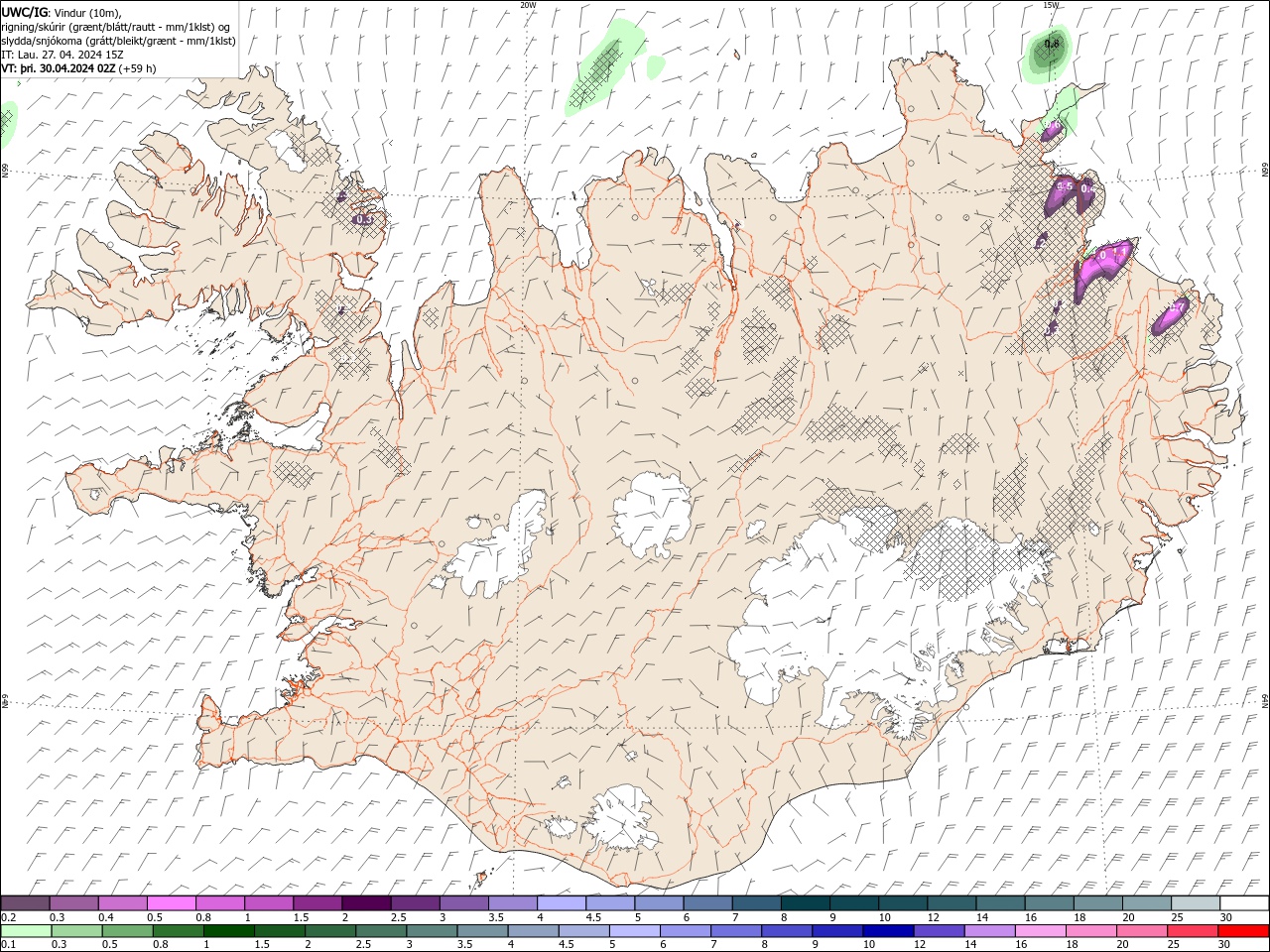Click the '2.5' label under the snow scale
1270x952 pixels.
pos(398,917)
